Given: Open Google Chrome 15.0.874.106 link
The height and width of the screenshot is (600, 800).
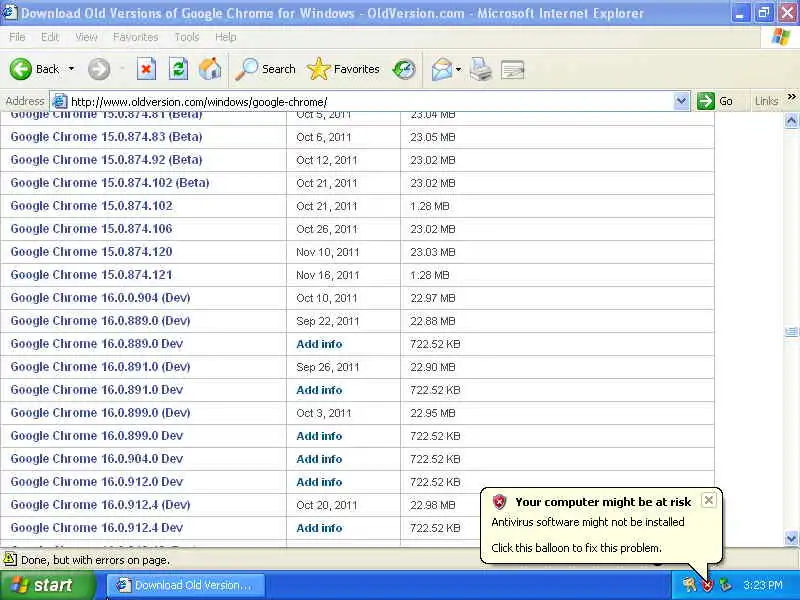Looking at the screenshot, I should click(91, 229).
